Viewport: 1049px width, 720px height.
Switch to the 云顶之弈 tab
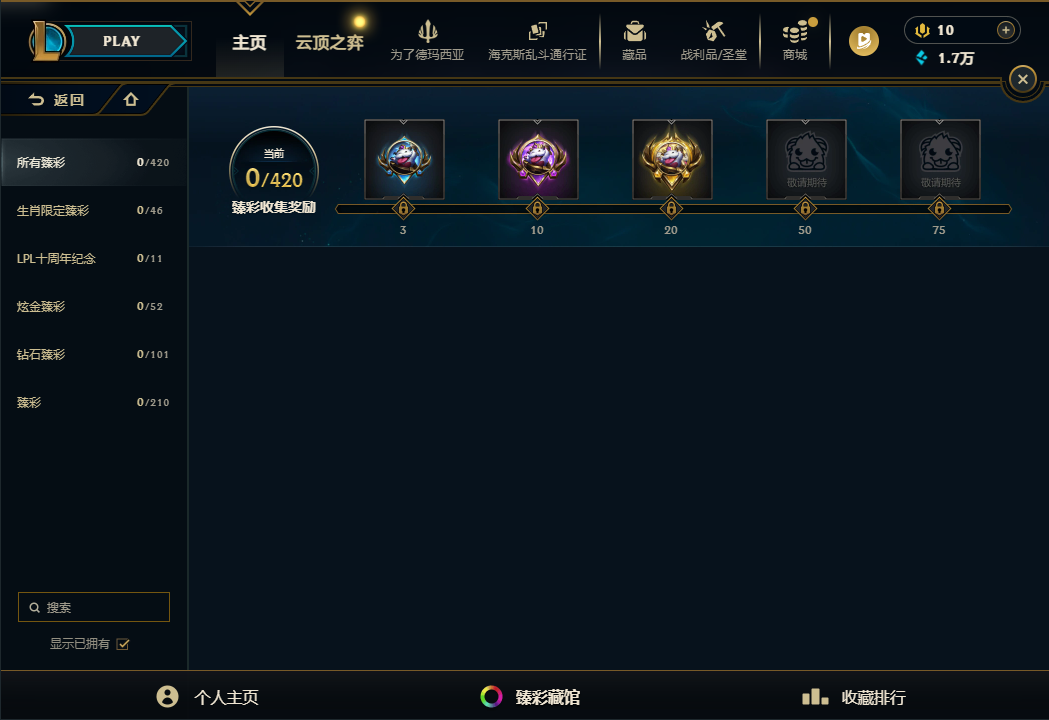tap(329, 43)
